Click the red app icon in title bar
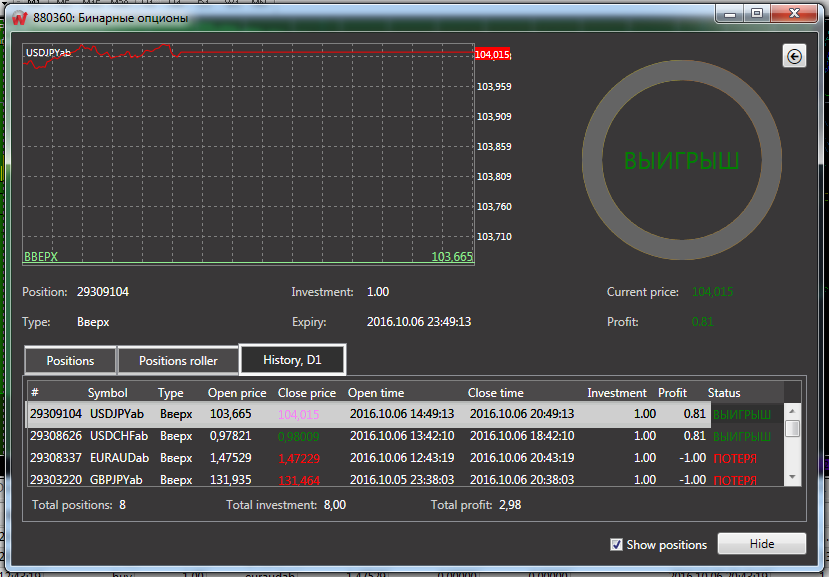The height and width of the screenshot is (577, 829). coord(17,17)
